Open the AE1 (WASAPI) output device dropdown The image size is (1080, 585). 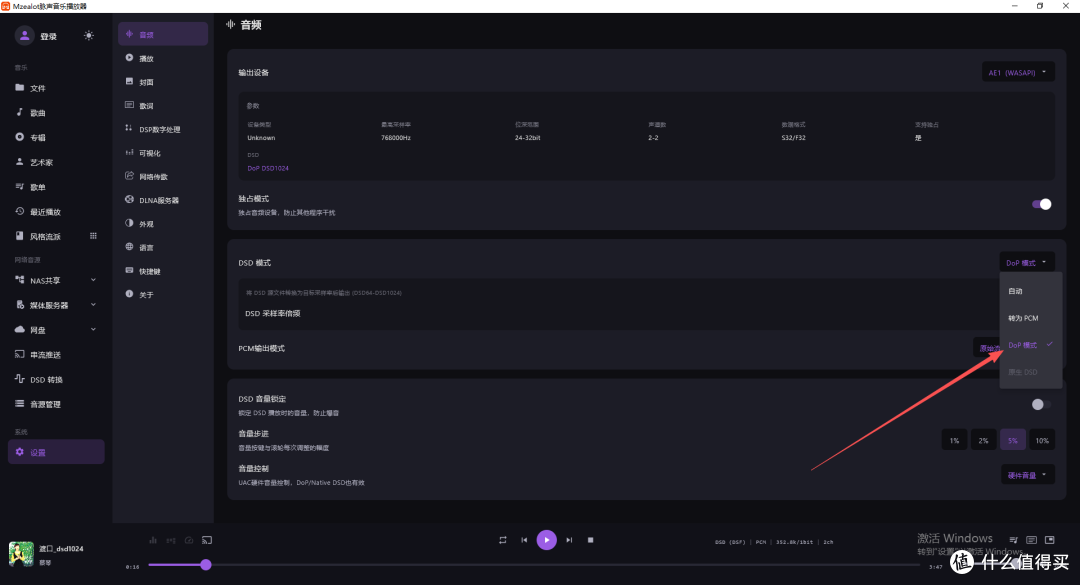click(x=1018, y=72)
